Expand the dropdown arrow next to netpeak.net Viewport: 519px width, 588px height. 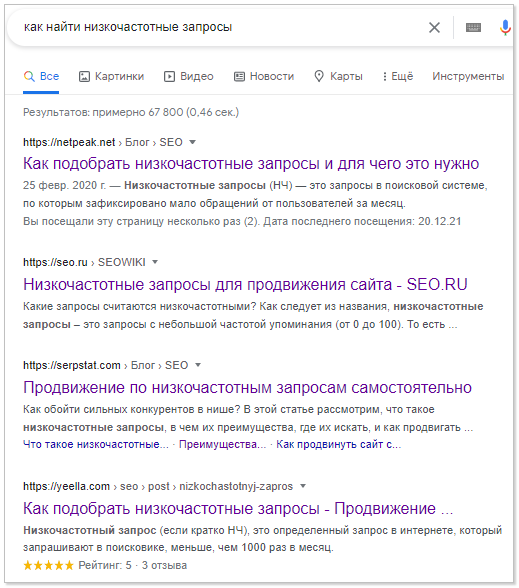192,142
